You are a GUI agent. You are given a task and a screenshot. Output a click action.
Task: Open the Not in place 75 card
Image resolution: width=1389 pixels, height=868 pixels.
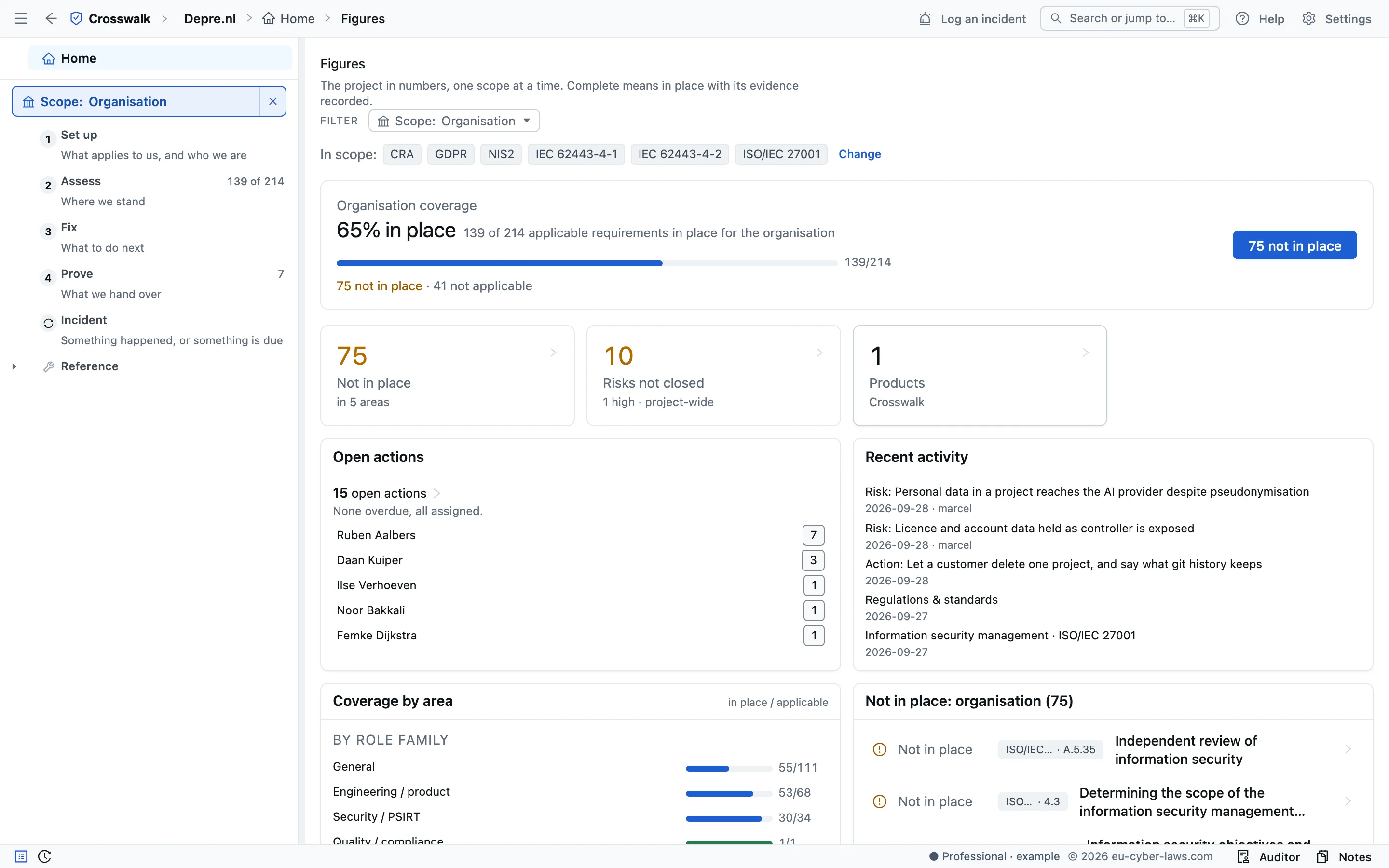pos(447,376)
